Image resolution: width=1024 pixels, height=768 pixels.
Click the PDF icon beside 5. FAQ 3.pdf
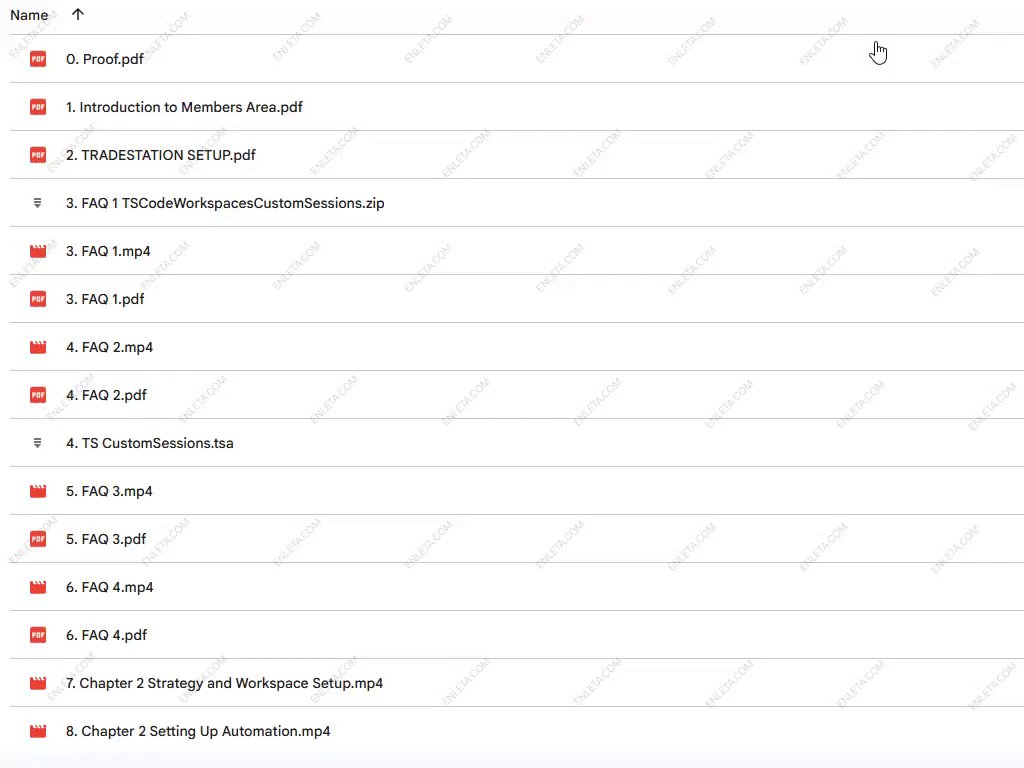pyautogui.click(x=38, y=539)
